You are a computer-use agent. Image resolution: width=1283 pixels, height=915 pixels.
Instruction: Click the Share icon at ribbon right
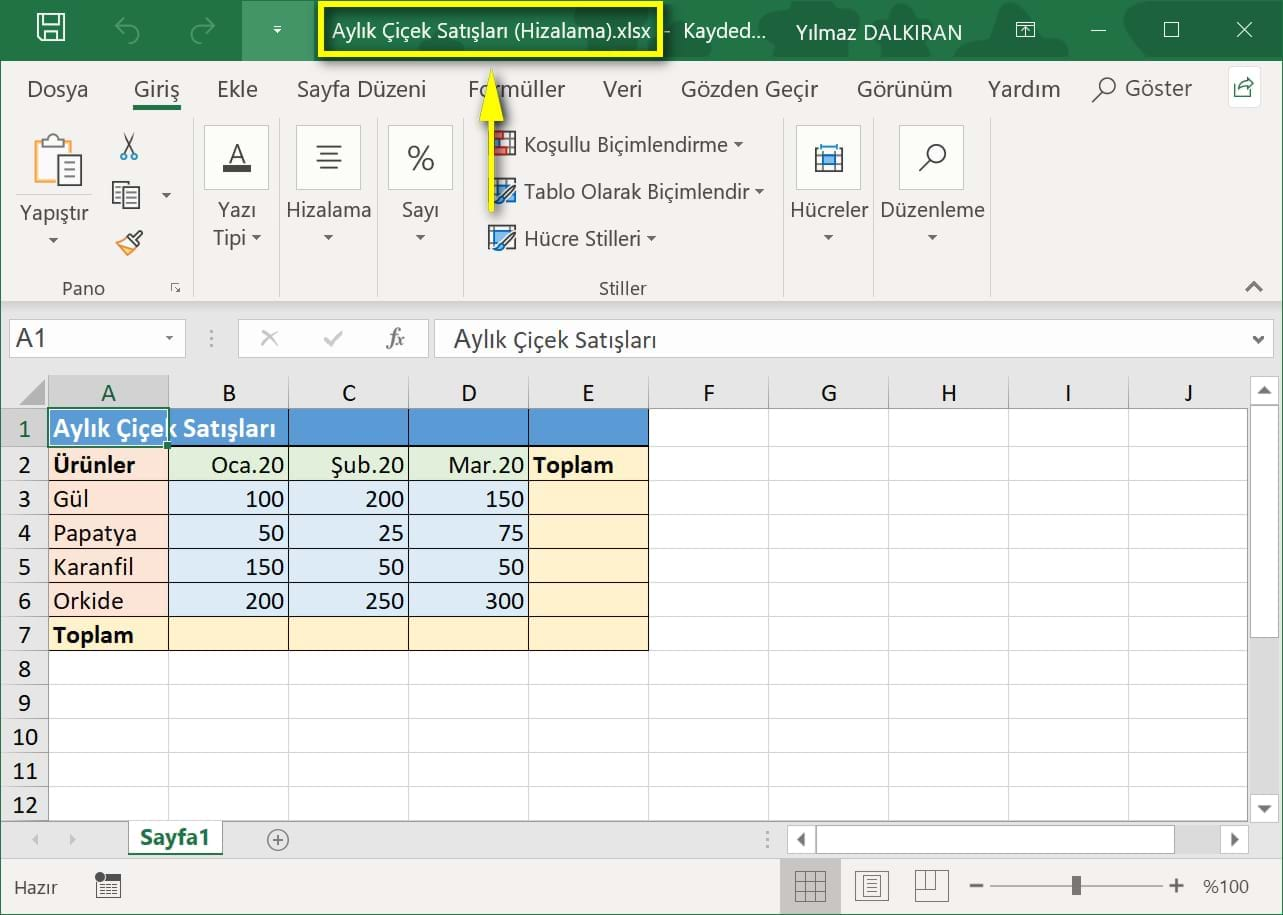click(x=1243, y=88)
